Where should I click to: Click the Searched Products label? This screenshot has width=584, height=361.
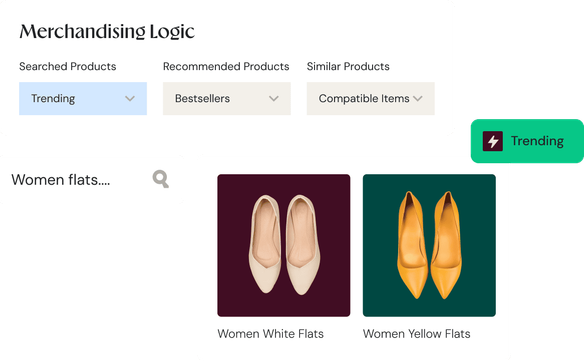(x=67, y=66)
